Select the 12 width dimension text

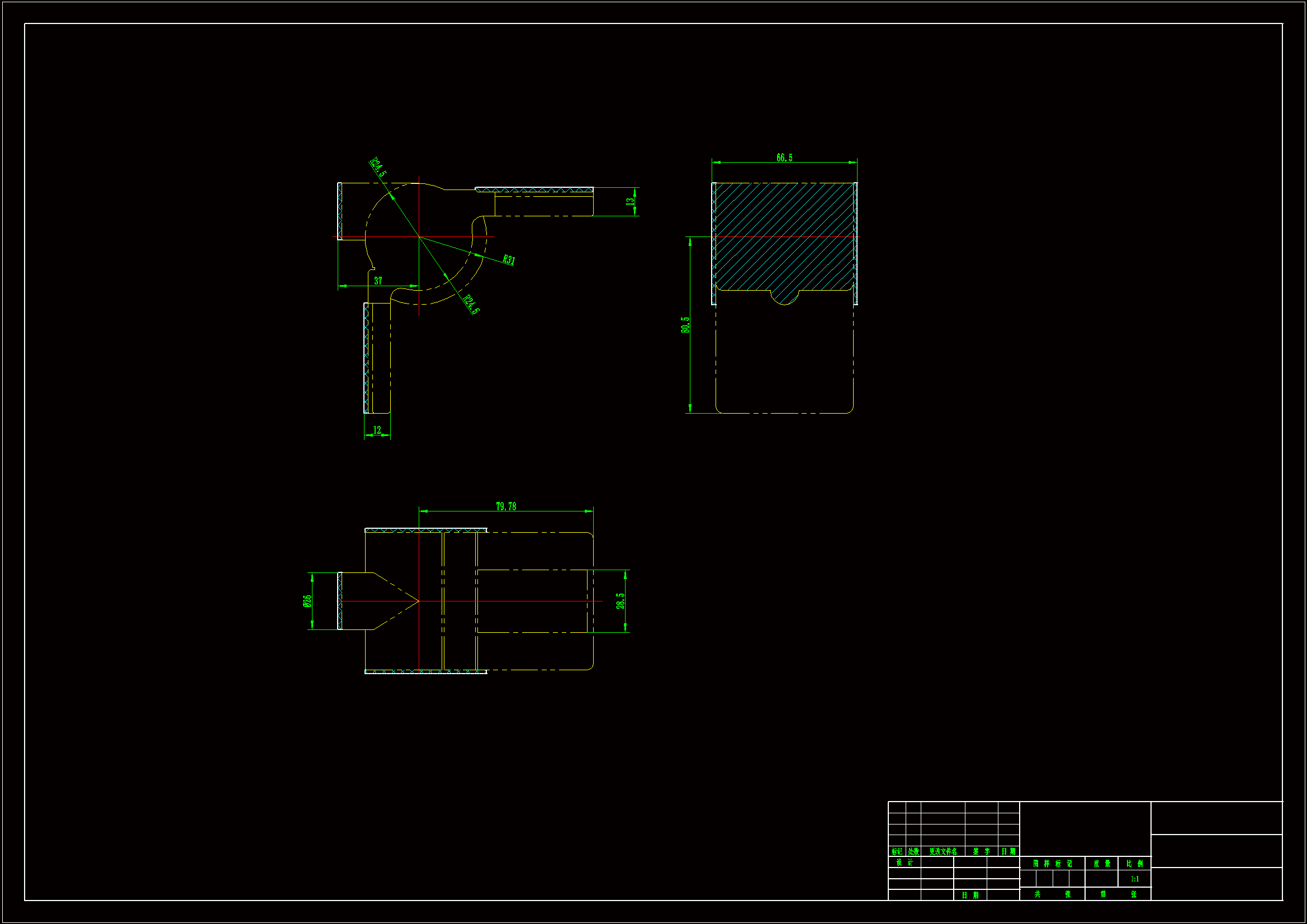(x=377, y=430)
